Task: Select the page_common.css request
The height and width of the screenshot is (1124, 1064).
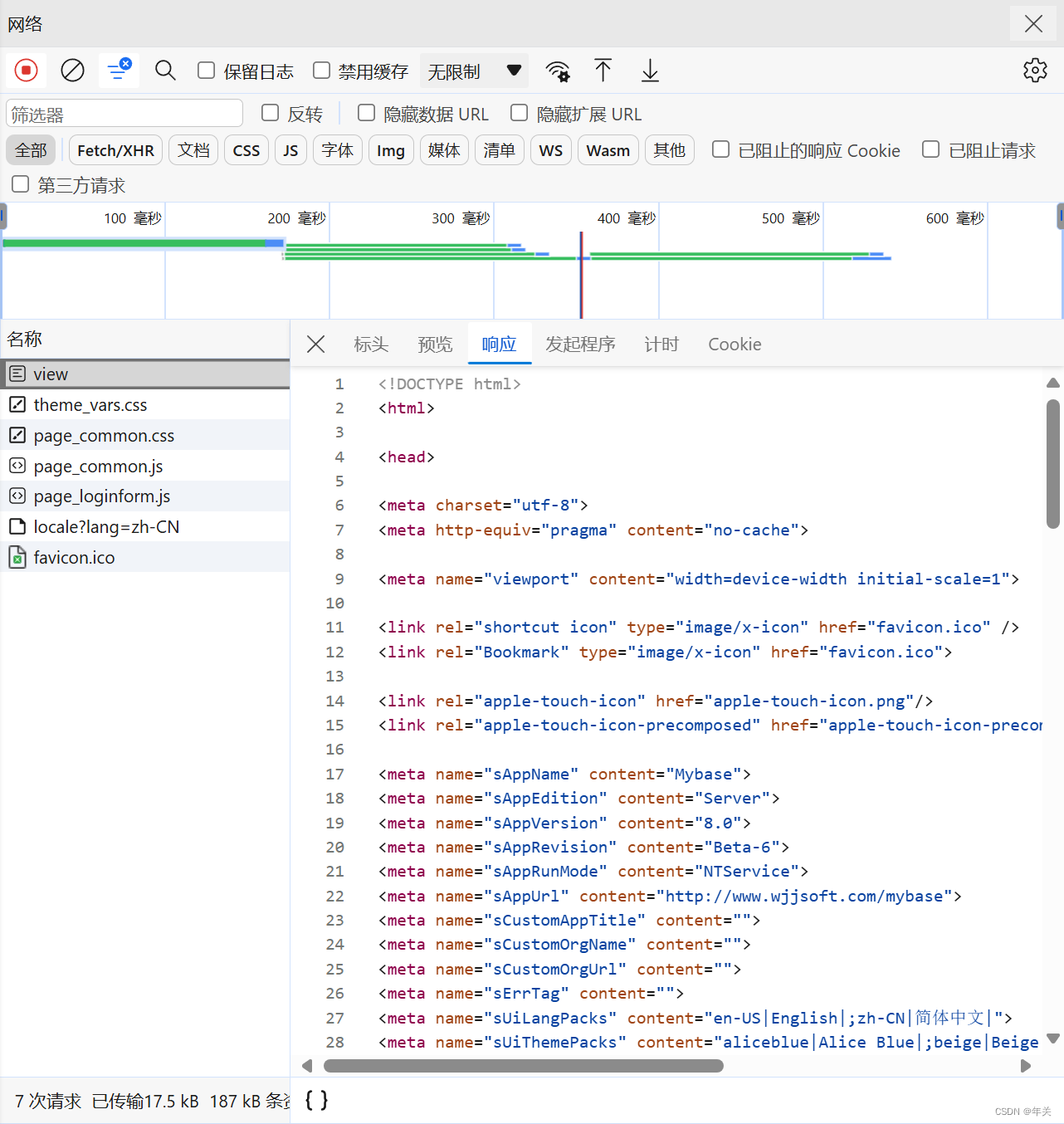Action: click(145, 435)
